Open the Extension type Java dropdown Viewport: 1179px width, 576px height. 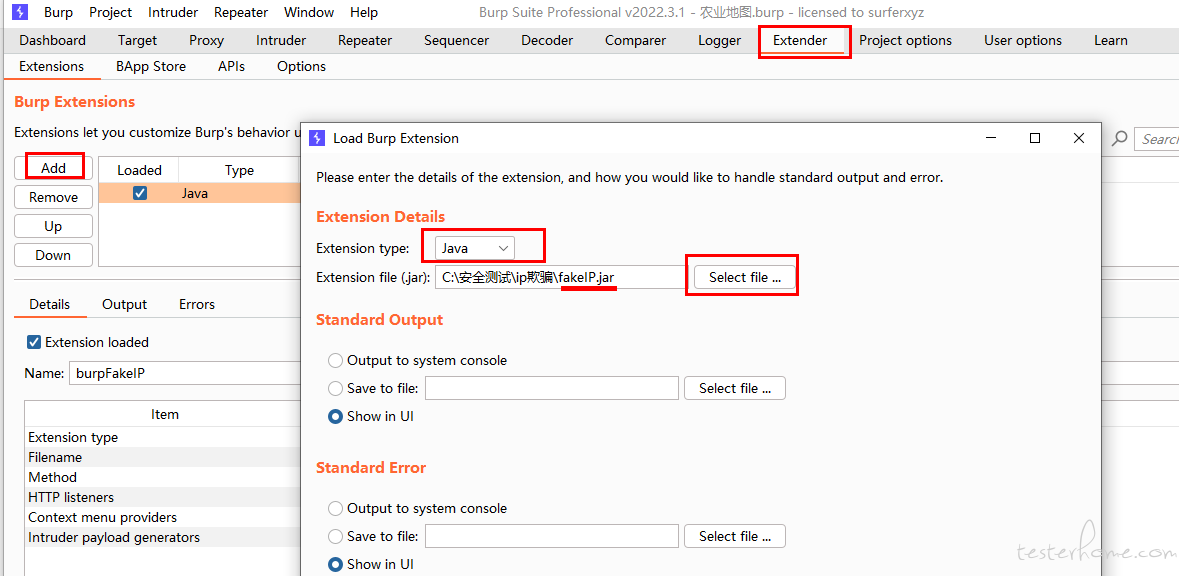pyautogui.click(x=475, y=248)
